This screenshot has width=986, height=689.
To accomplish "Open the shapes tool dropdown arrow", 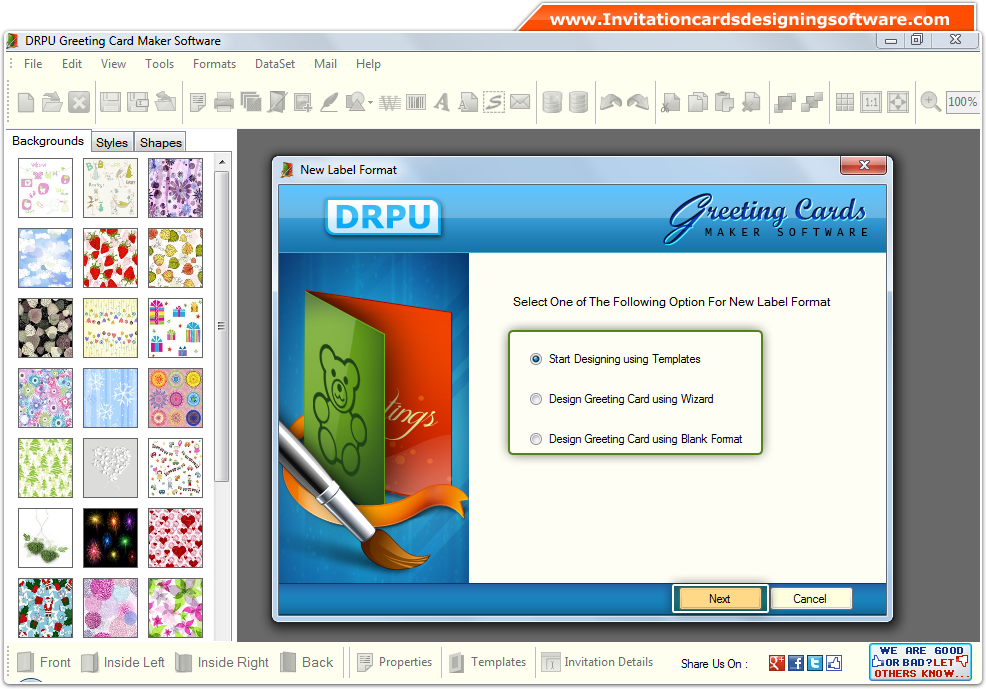I will click(370, 102).
